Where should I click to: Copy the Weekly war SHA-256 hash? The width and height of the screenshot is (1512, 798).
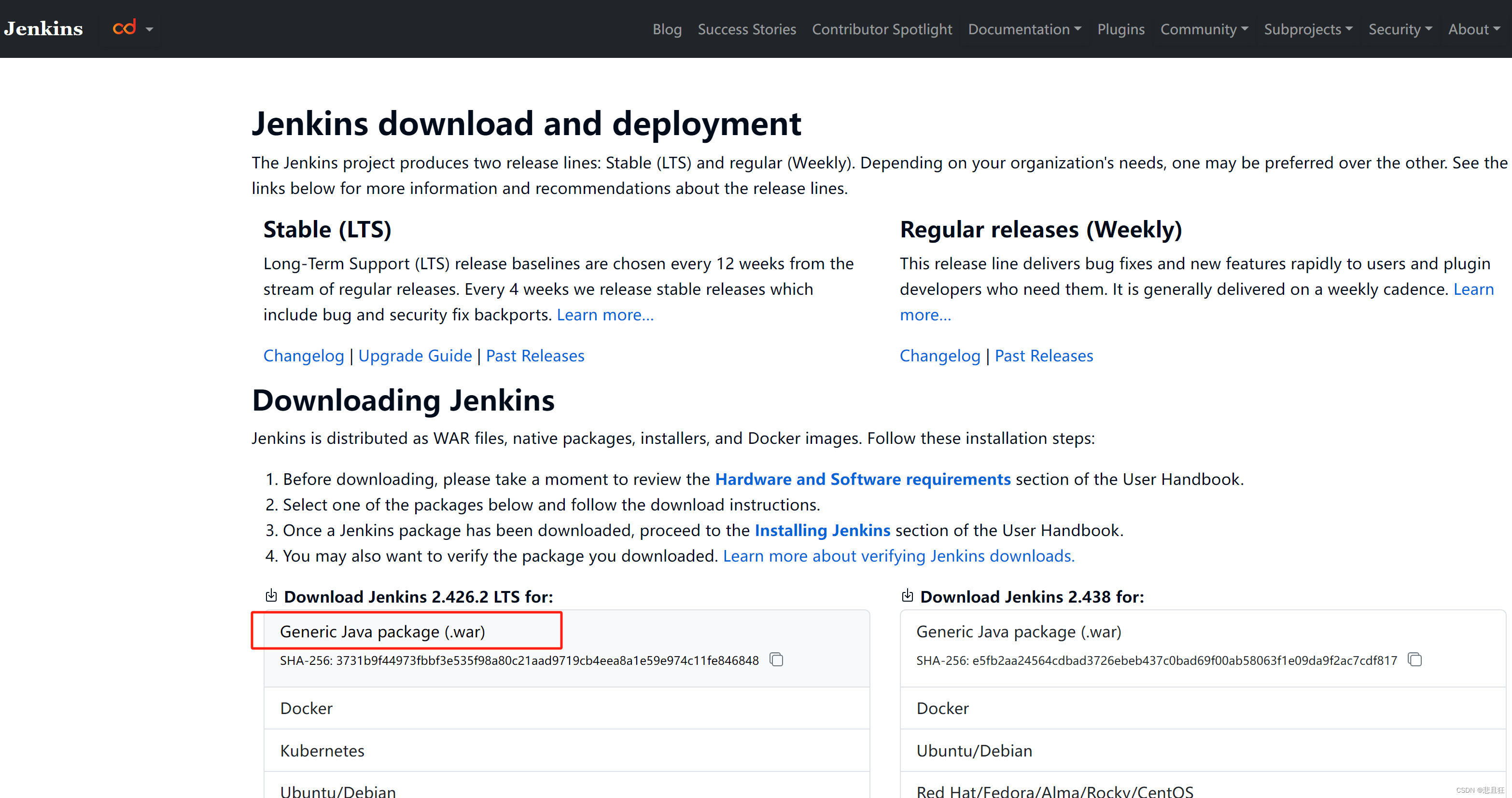click(1414, 660)
